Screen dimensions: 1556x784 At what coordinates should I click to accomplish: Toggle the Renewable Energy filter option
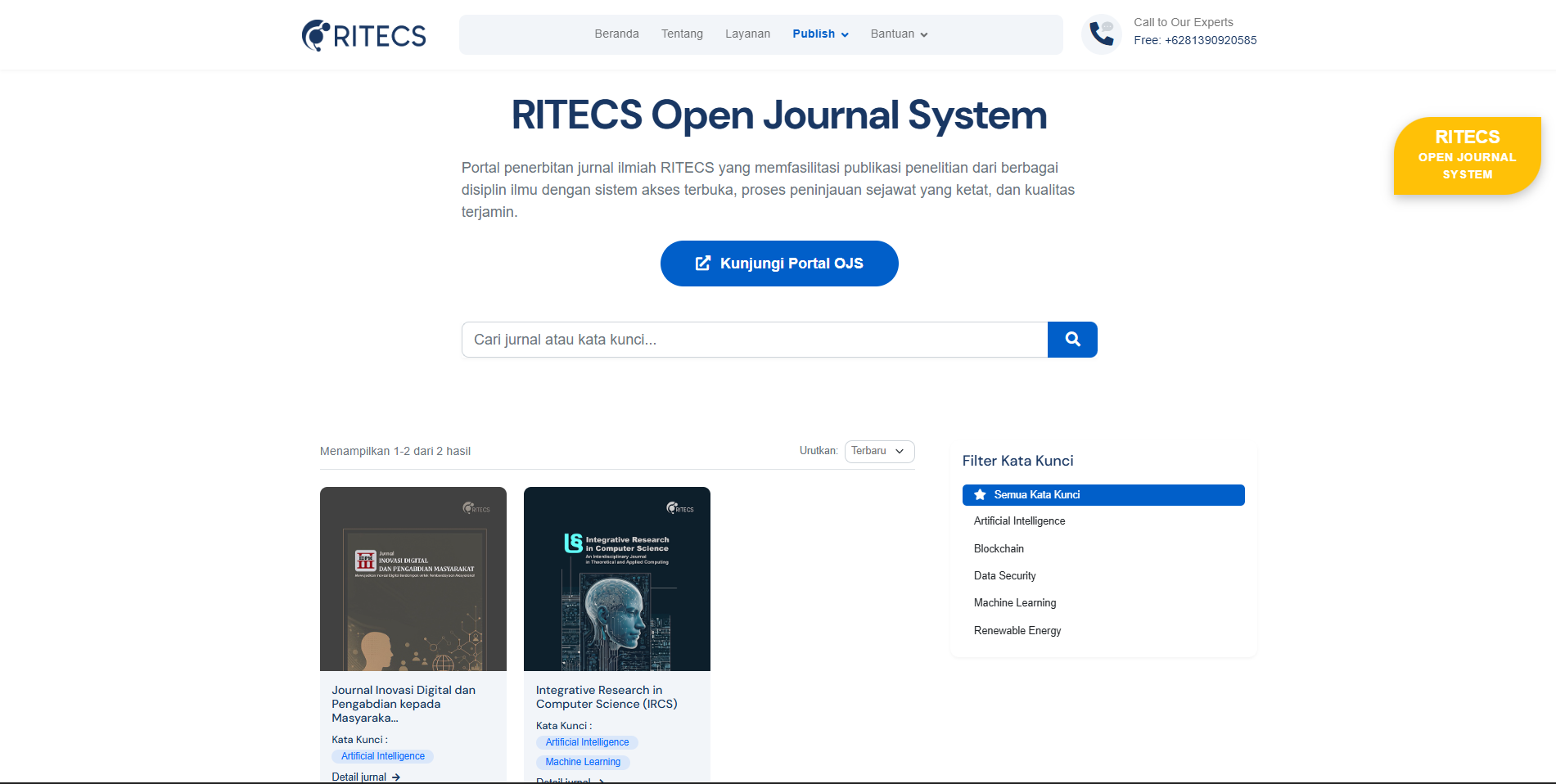point(1017,630)
